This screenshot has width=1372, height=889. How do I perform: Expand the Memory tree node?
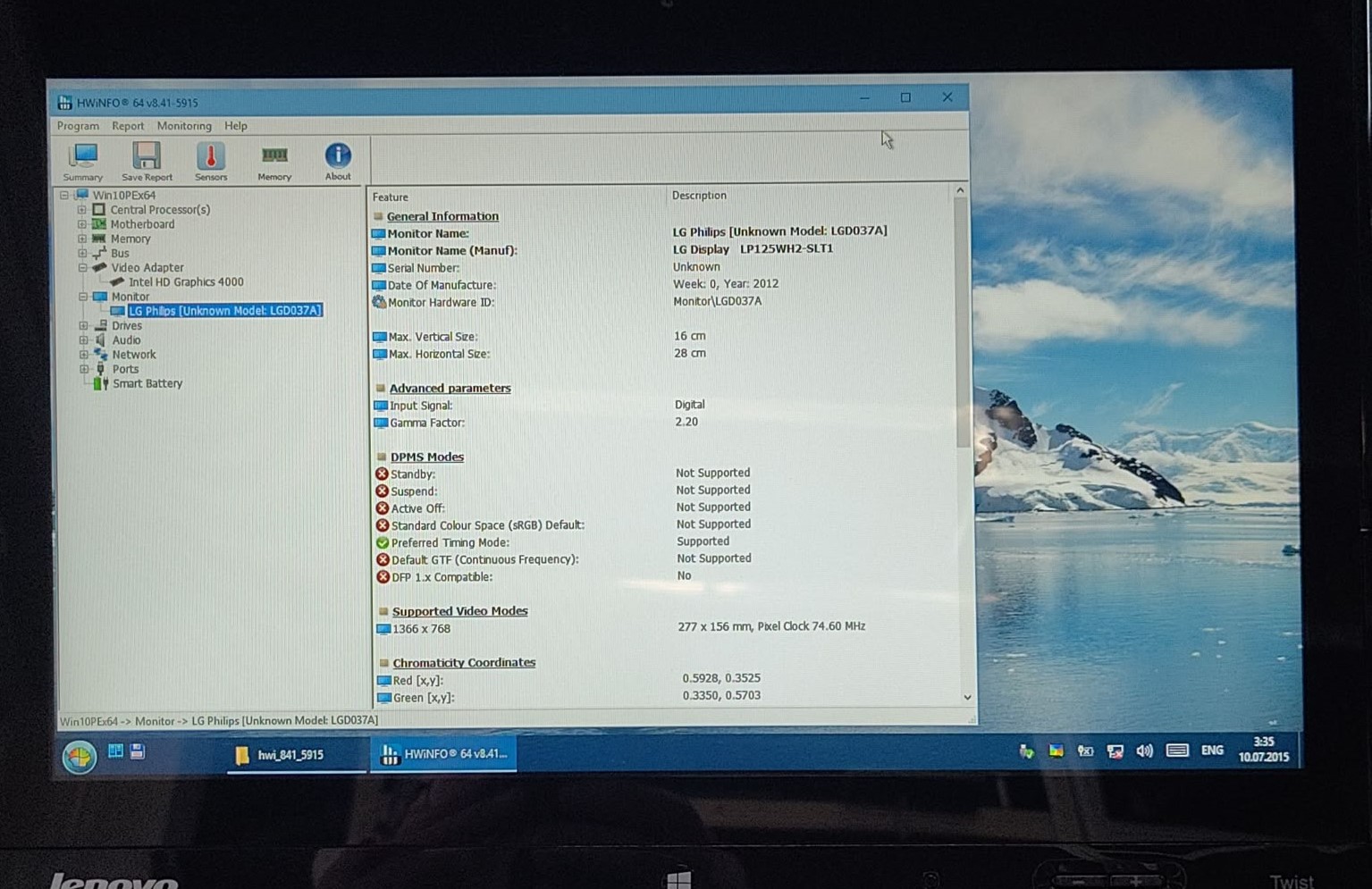(82, 239)
